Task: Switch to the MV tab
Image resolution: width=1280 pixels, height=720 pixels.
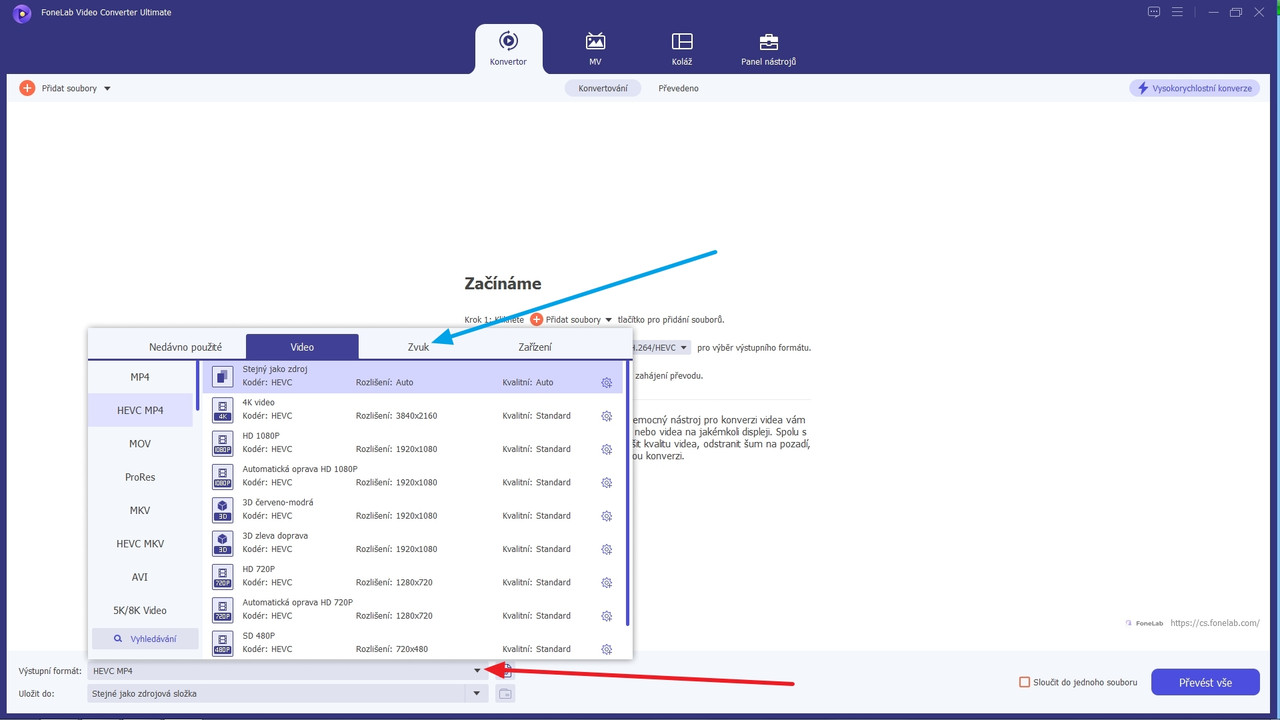Action: point(595,48)
